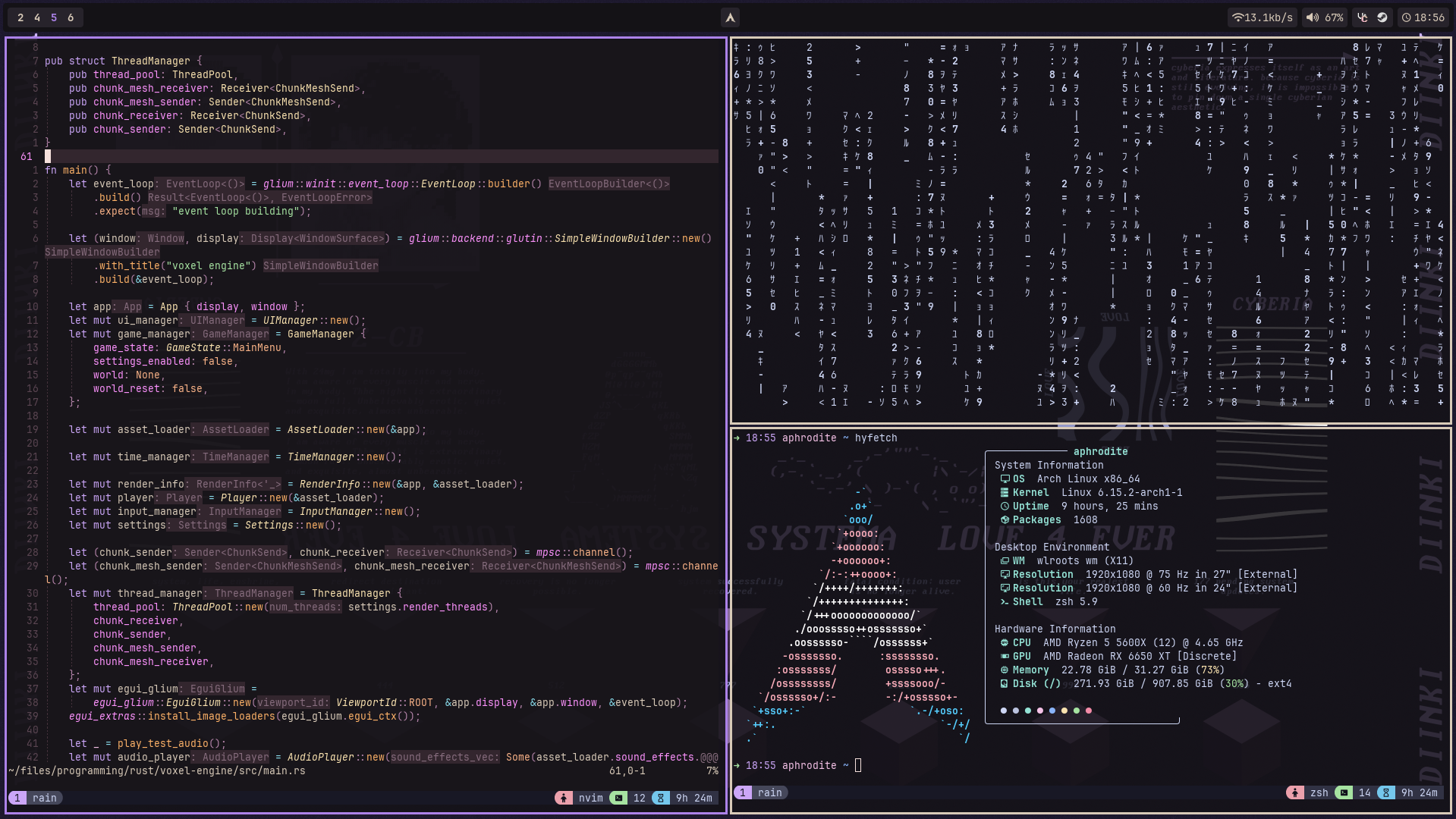Click the last red-pink color dot
Screen dimensions: 1456x819
click(1089, 711)
